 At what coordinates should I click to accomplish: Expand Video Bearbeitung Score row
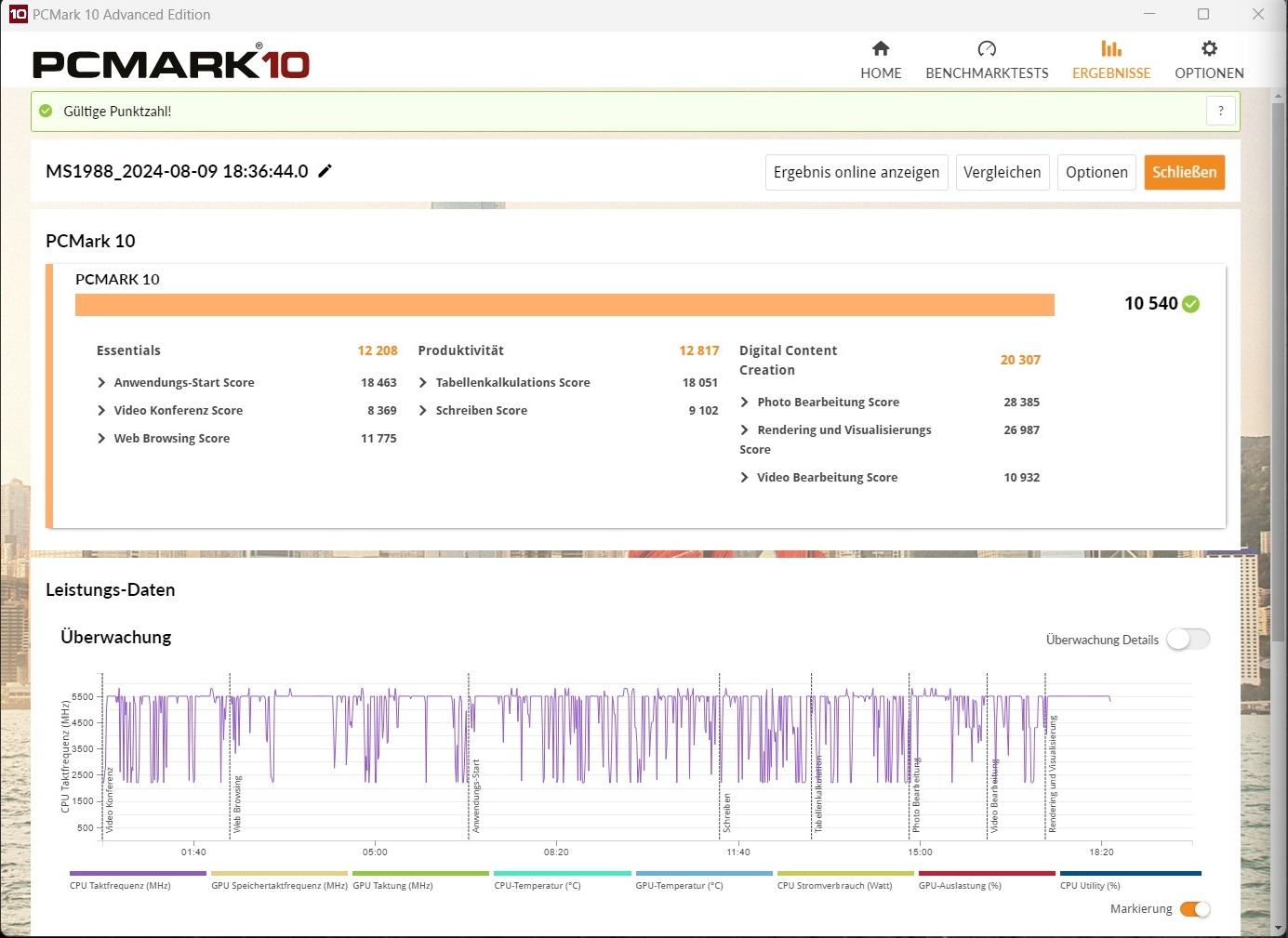(x=745, y=477)
